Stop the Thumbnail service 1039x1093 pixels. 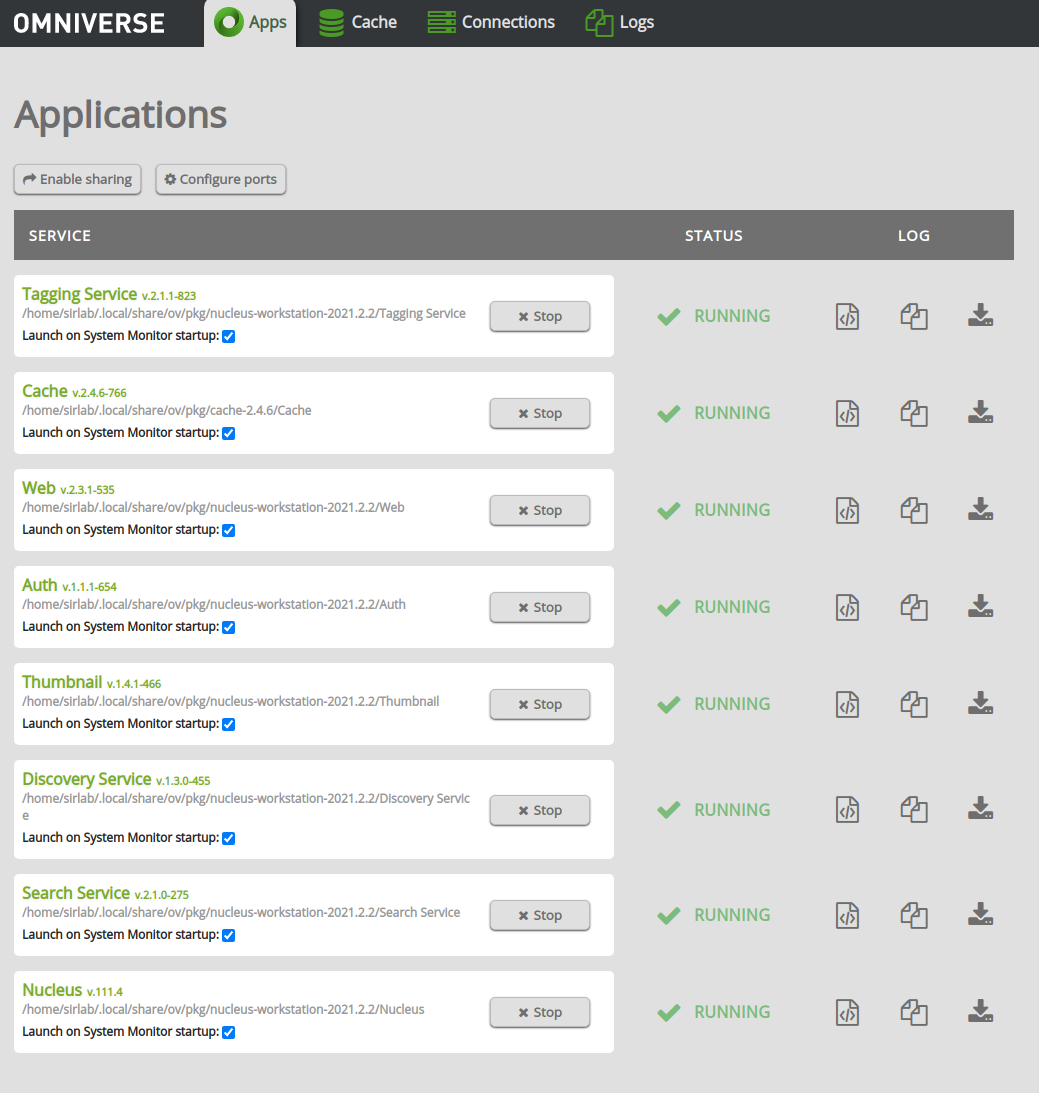click(539, 704)
